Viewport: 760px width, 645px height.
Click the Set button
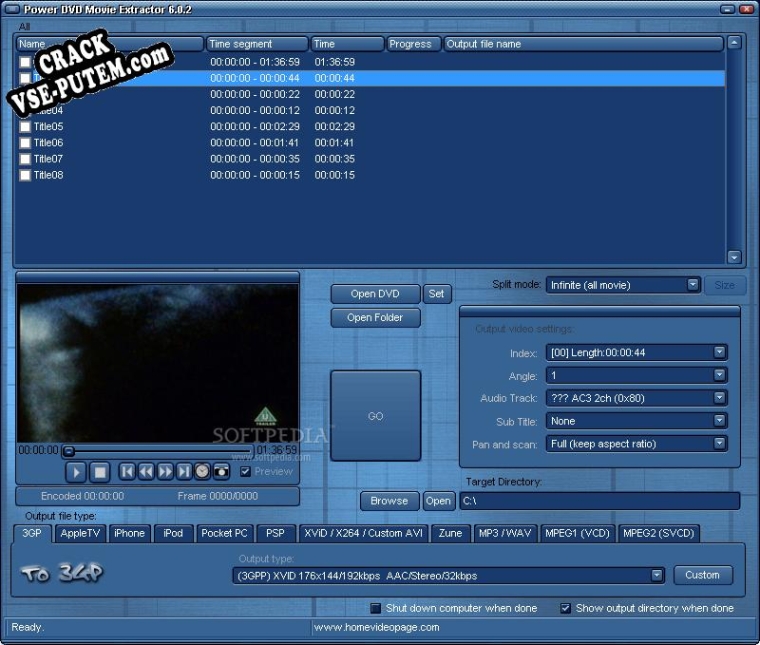[436, 294]
